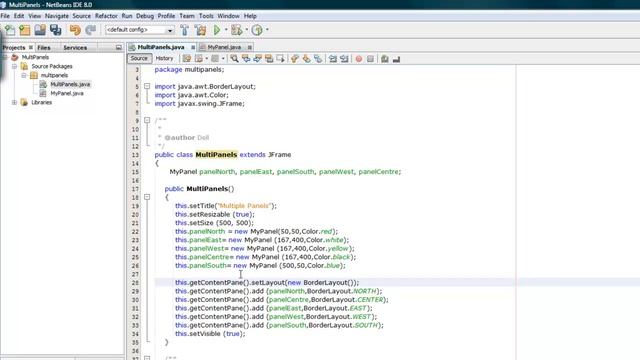640x360 pixels.
Task: Open the Debug Project dropdown arrow
Action: tap(247, 30)
